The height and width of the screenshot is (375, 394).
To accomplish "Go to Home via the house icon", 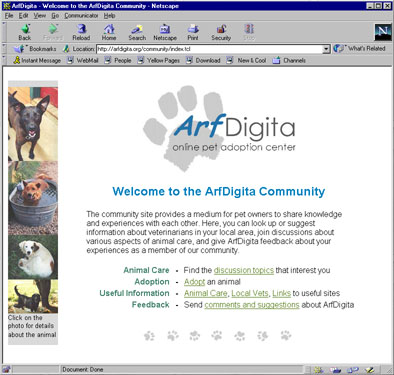I will 109,29.
